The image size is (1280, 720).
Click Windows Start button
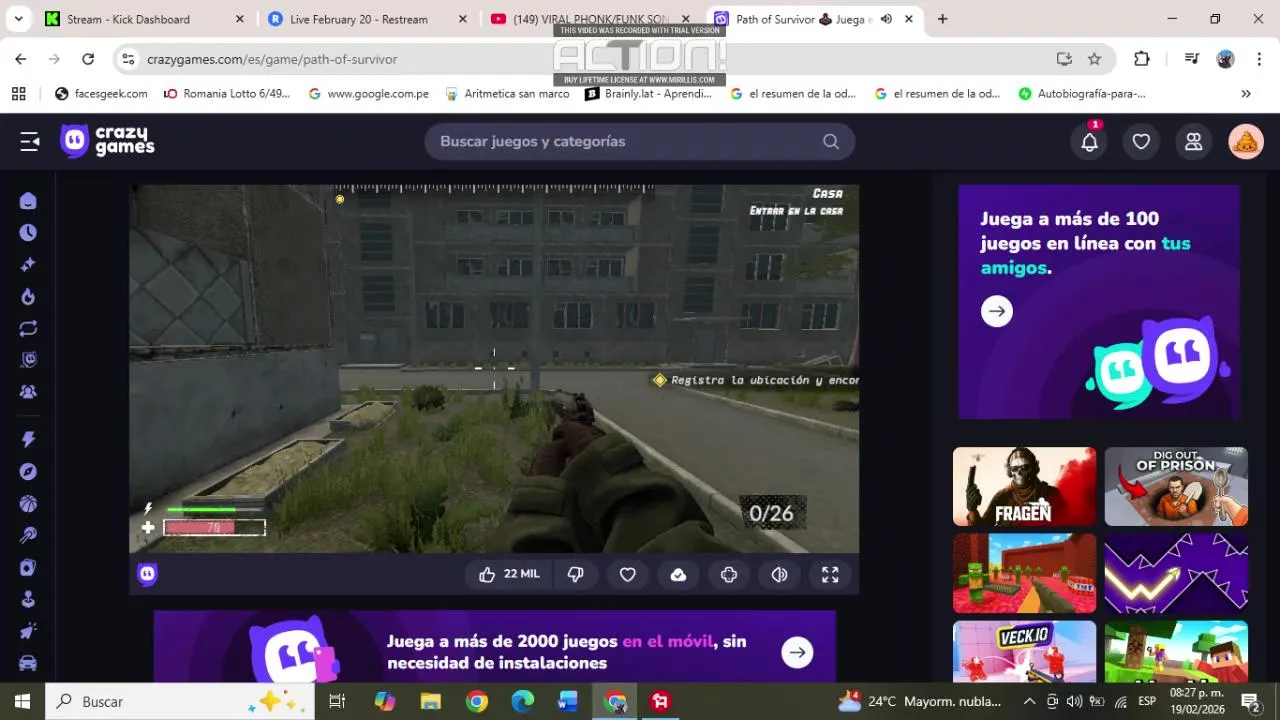[22, 701]
